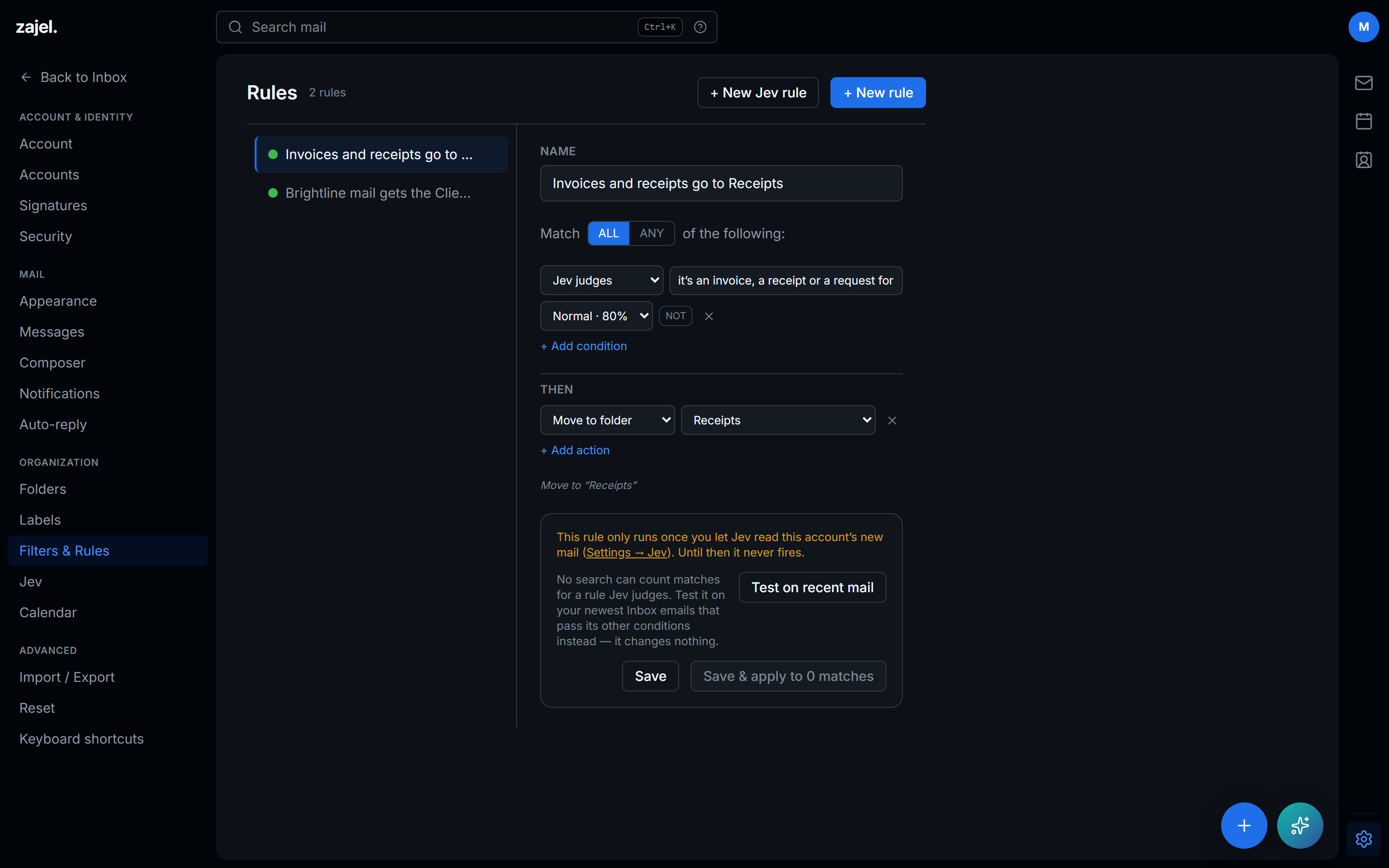
Task: Click the search help question icon
Action: pos(700,27)
